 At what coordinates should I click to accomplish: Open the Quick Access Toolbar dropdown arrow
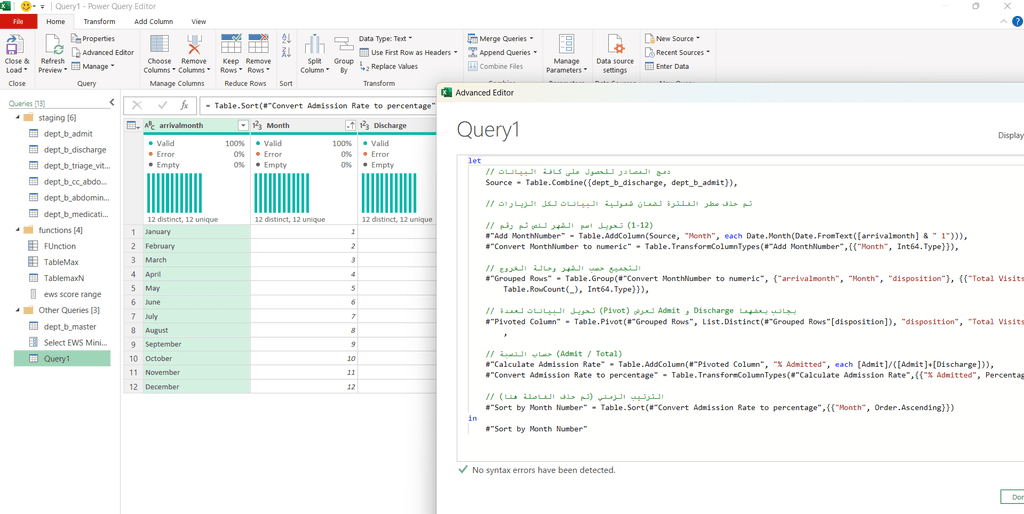pos(42,7)
